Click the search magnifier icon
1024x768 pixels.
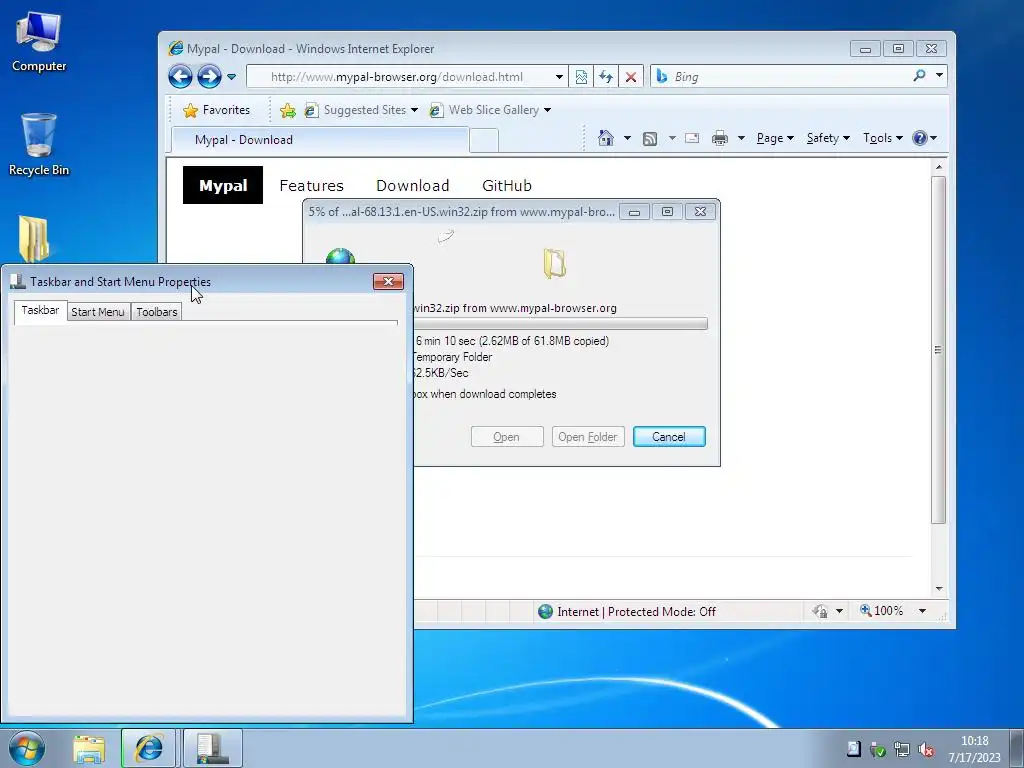(x=920, y=76)
